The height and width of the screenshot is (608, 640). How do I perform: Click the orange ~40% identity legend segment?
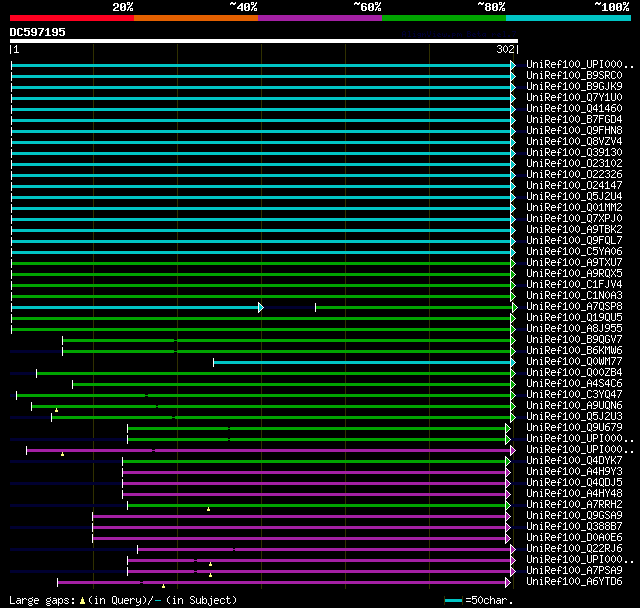coord(196,18)
